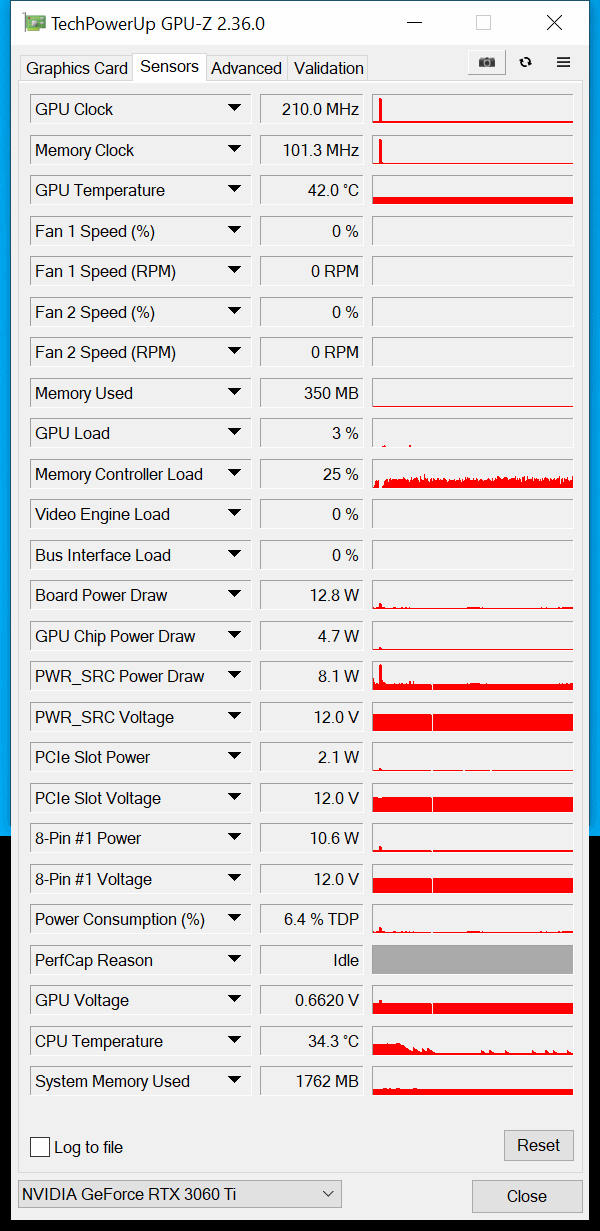Viewport: 600px width, 1231px height.
Task: Open the Validation tab
Action: point(328,68)
